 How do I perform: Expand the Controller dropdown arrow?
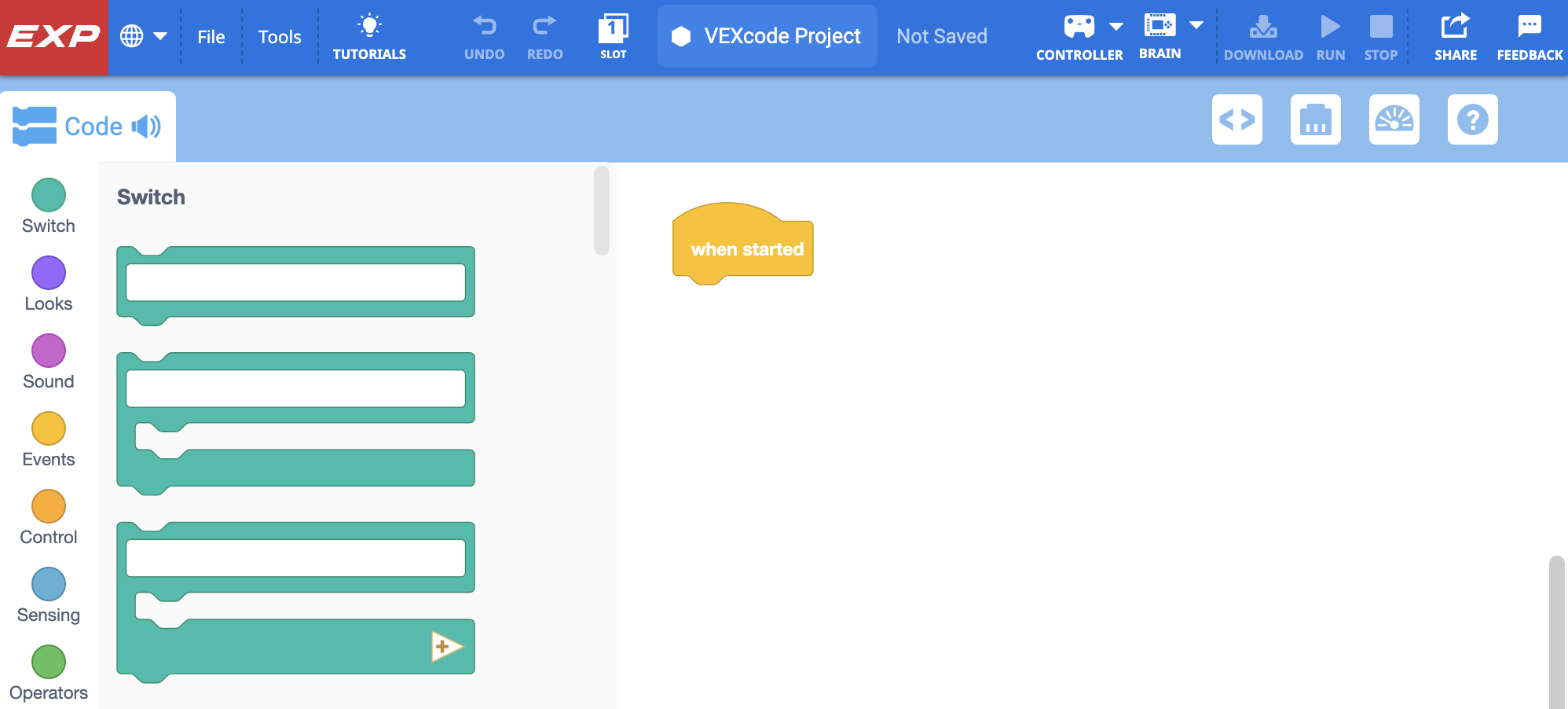pos(1116,27)
